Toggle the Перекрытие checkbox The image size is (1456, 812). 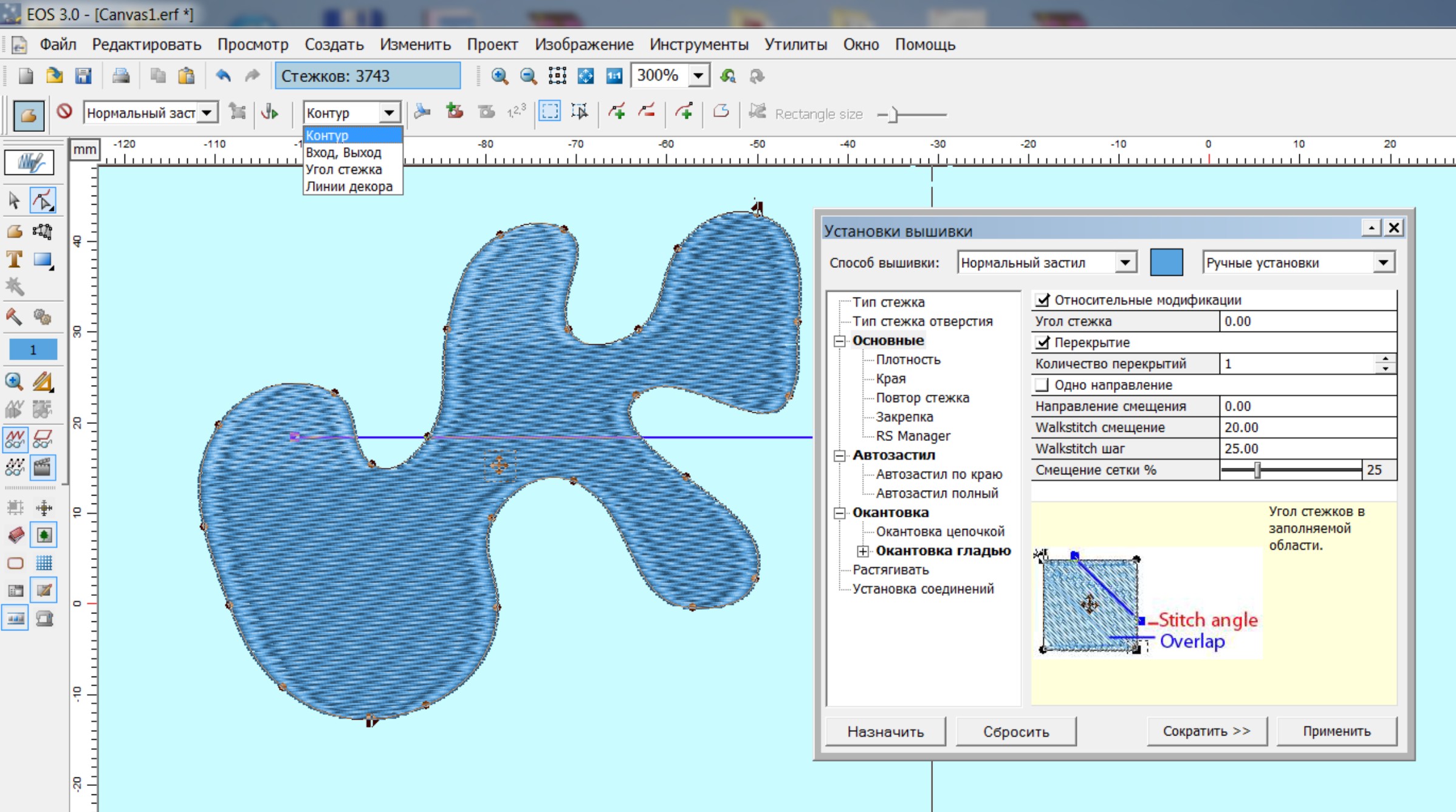[x=1043, y=343]
